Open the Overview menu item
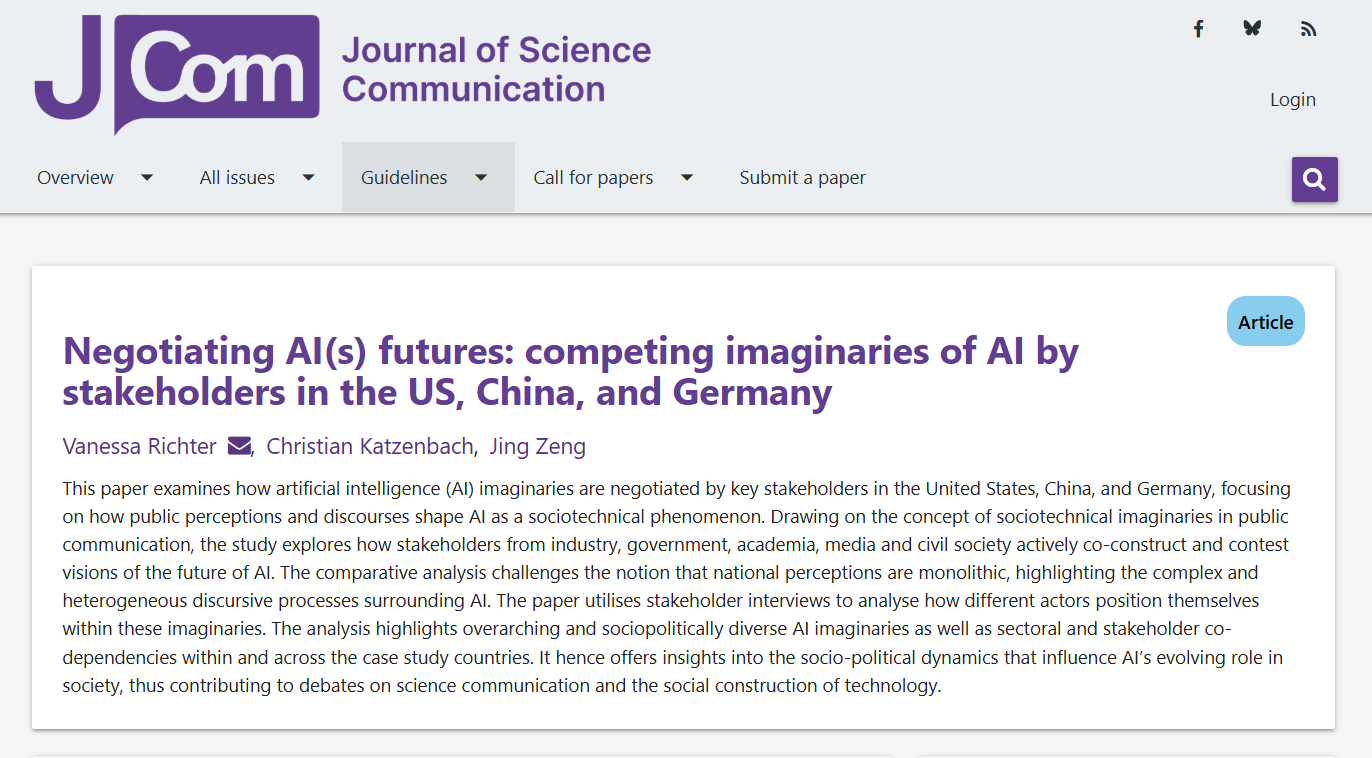1372x758 pixels. pyautogui.click(x=76, y=178)
